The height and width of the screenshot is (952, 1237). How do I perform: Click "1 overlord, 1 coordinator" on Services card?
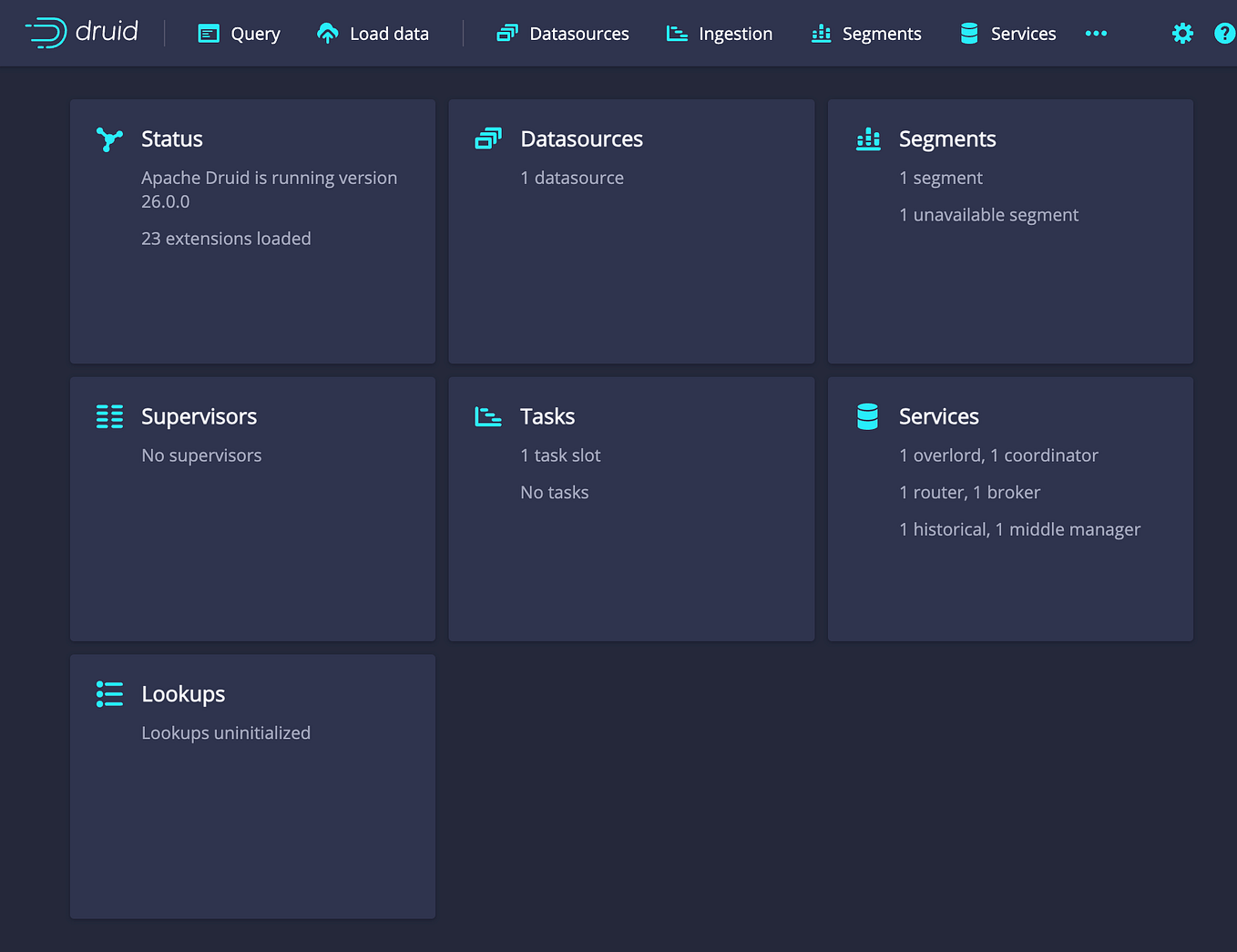(998, 455)
